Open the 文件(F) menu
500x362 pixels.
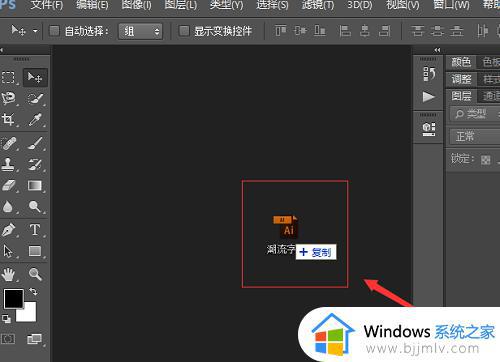(x=47, y=5)
